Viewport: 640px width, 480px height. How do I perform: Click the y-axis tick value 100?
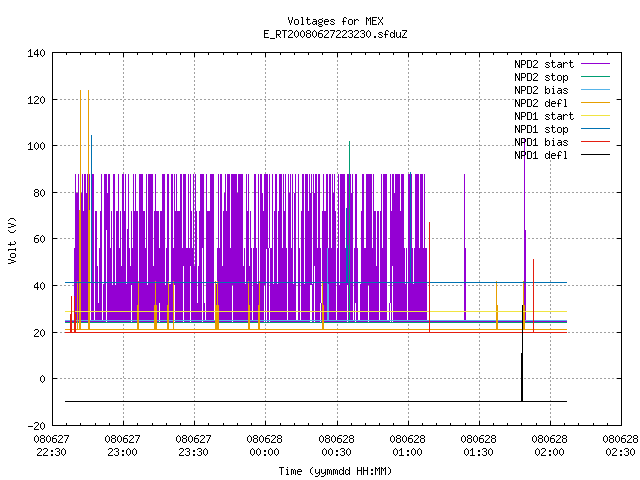(36, 146)
